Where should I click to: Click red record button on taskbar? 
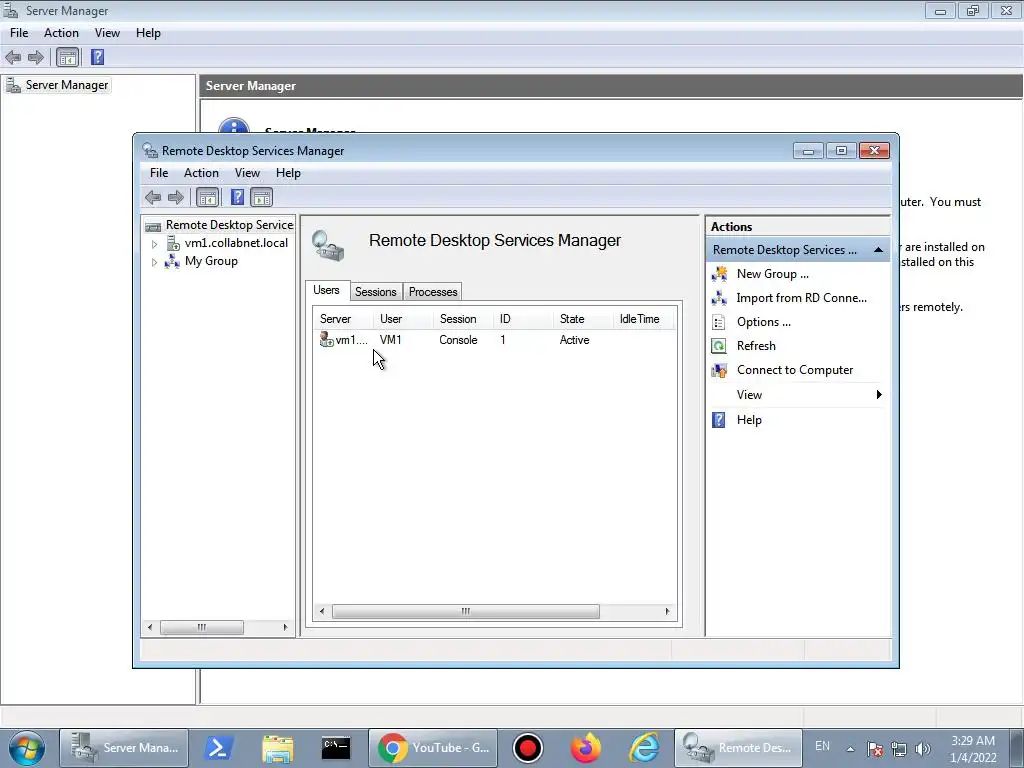[528, 748]
